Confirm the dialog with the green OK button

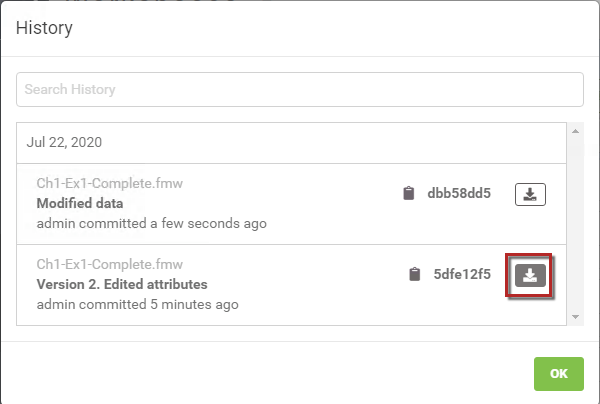click(559, 374)
